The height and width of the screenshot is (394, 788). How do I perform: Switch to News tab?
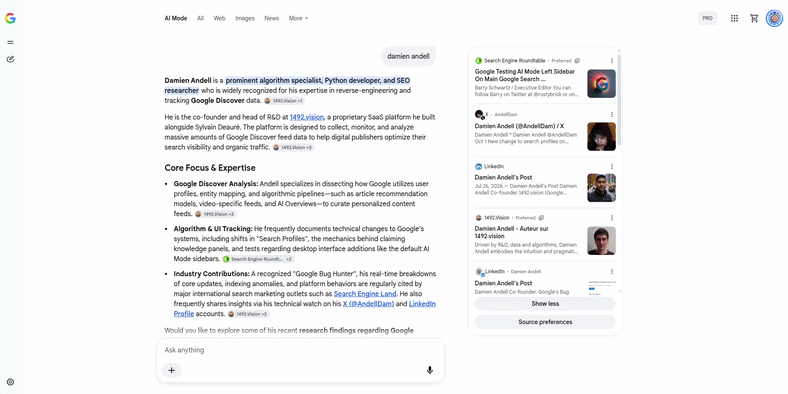click(x=271, y=19)
